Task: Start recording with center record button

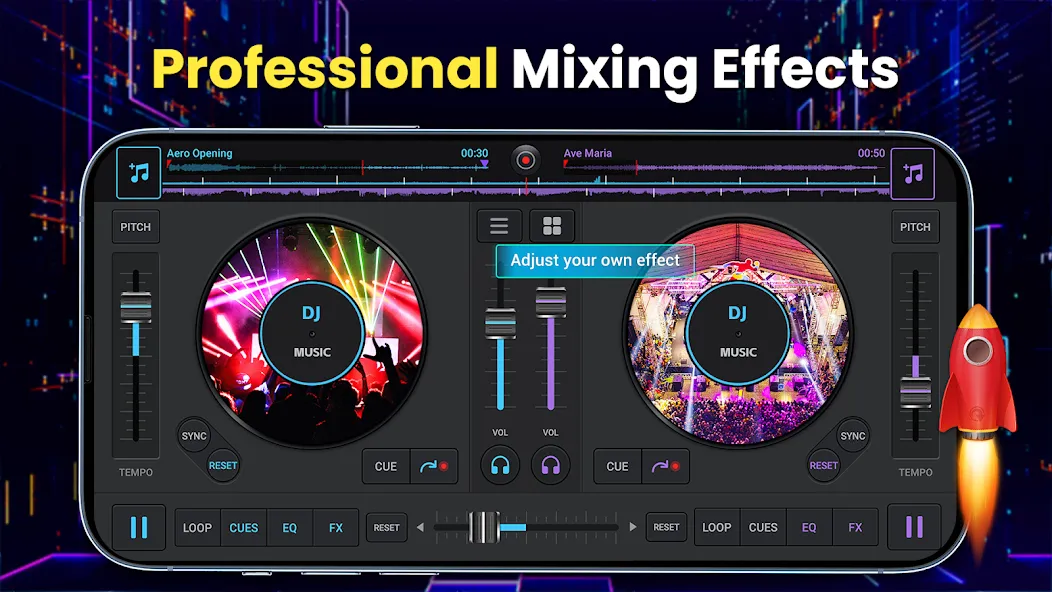Action: tap(525, 160)
